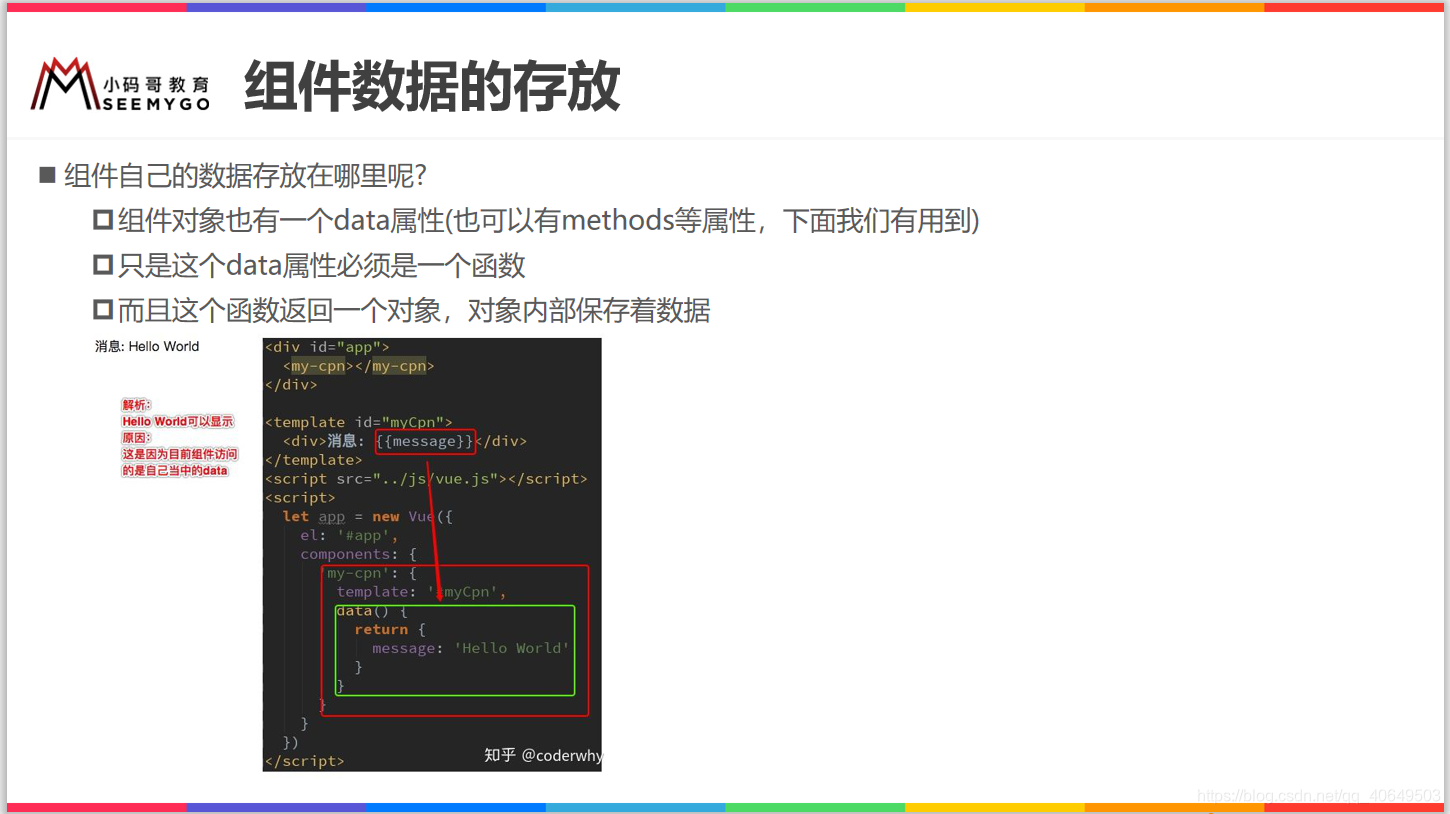This screenshot has width=1450, height=814.
Task: Click the code line el: '#app',
Action: [349, 535]
